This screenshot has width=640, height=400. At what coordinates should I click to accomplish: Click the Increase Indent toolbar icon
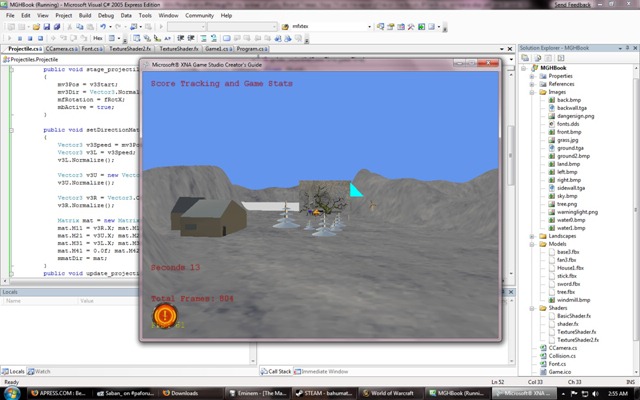pyautogui.click(x=191, y=38)
